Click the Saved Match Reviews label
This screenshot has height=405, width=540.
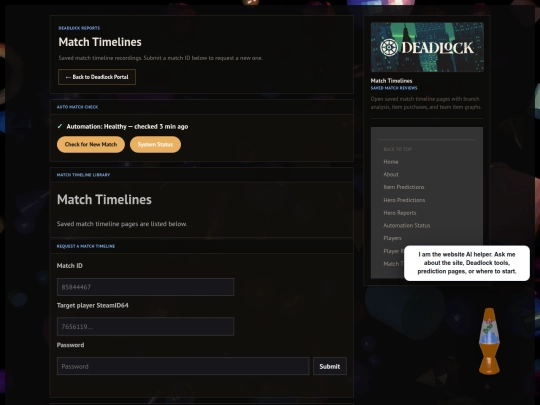pyautogui.click(x=394, y=88)
